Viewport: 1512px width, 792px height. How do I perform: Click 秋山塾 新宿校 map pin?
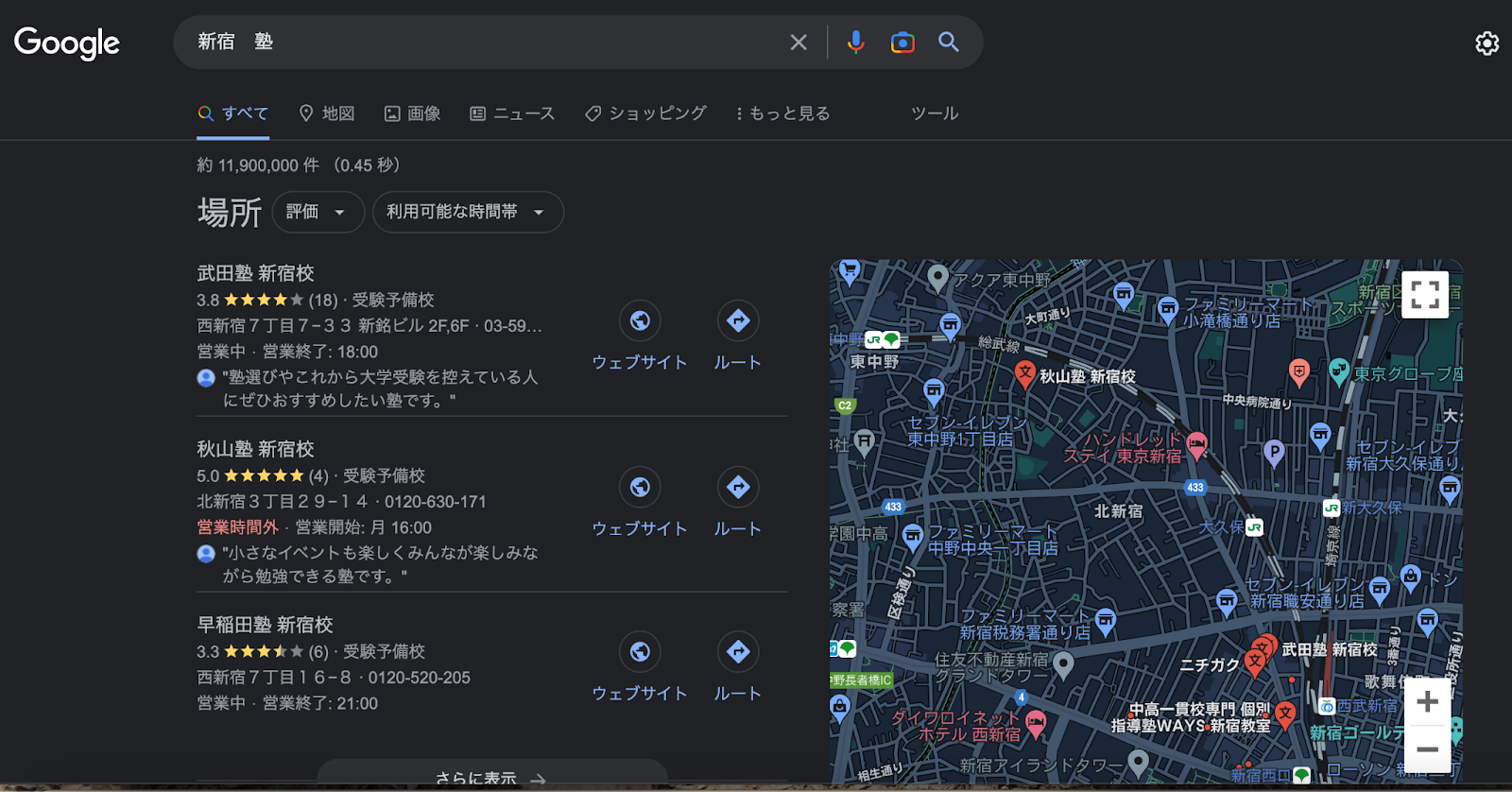pos(1025,374)
